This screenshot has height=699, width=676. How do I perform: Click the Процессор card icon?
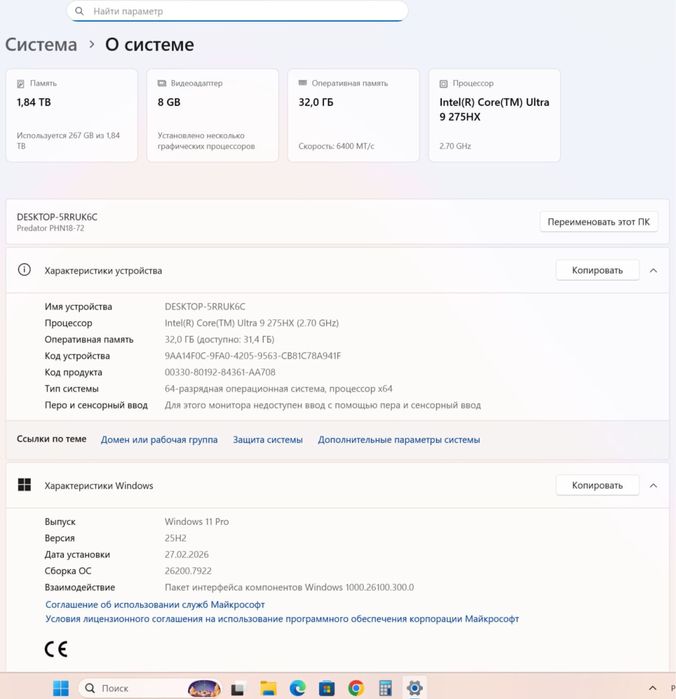tap(444, 83)
